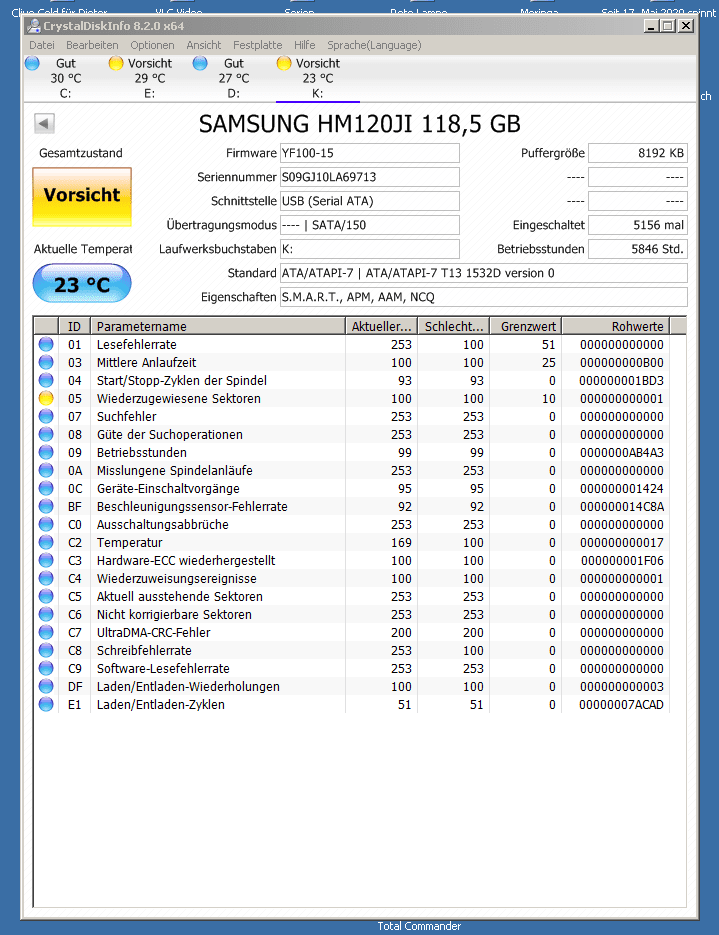Viewport: 719px width, 935px height.
Task: Select drive E: with Vorsicht status
Action: tap(150, 78)
